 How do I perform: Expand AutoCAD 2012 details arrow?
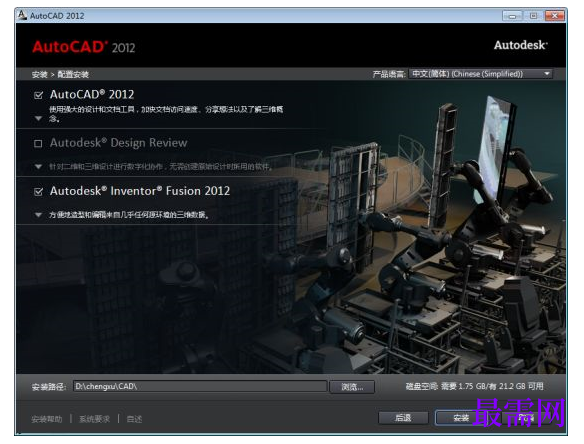(x=38, y=118)
